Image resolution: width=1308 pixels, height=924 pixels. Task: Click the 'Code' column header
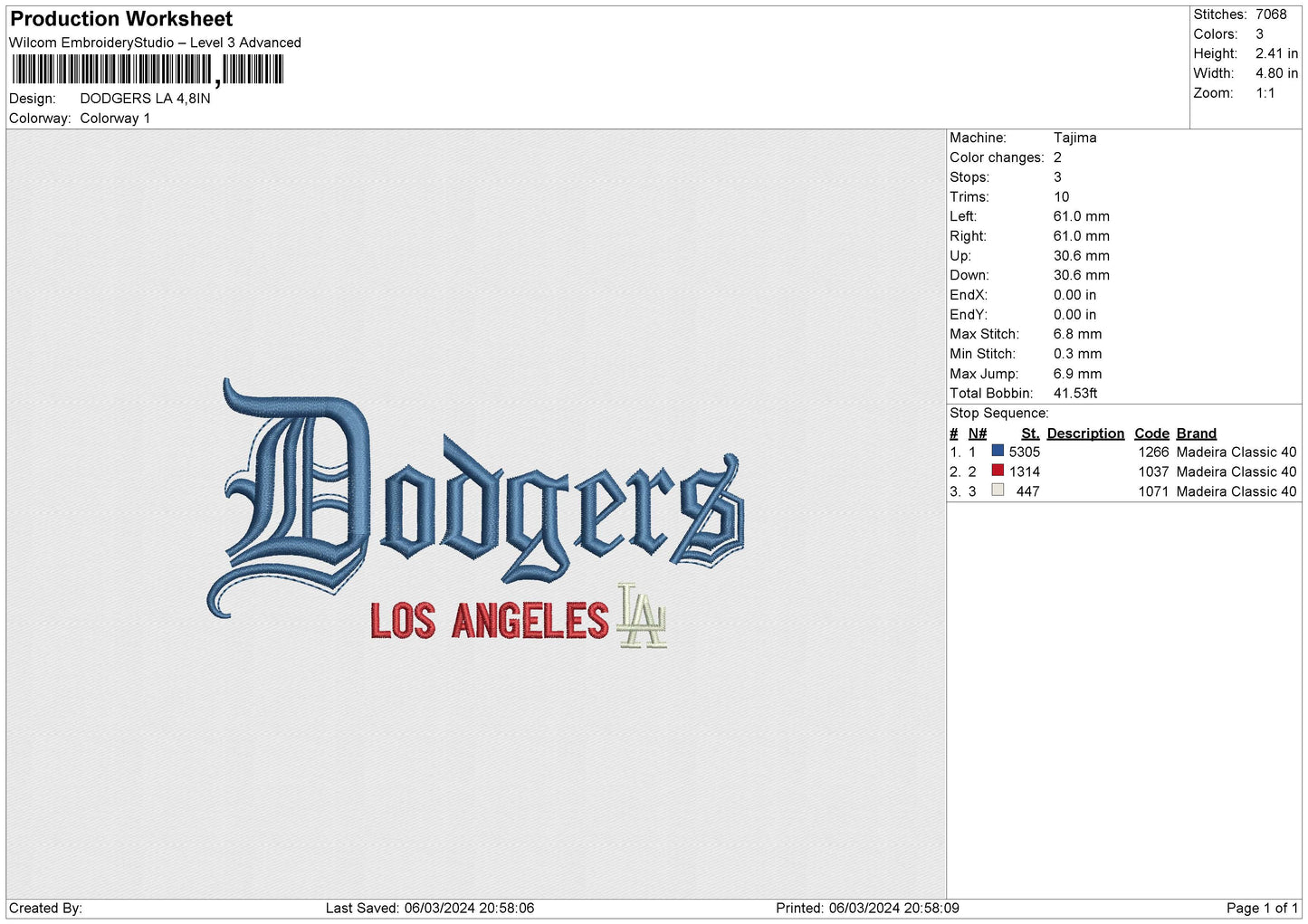point(1151,433)
